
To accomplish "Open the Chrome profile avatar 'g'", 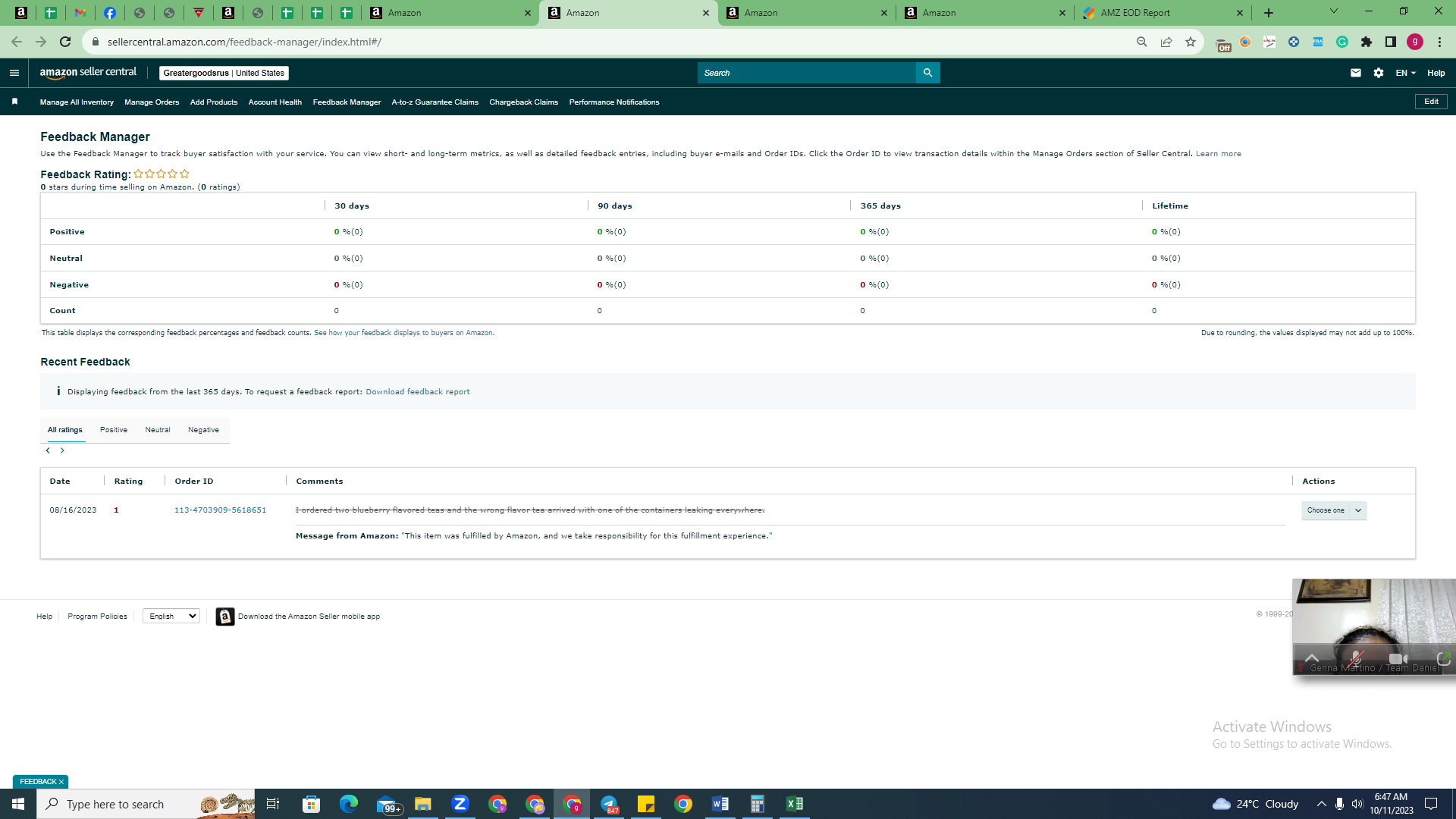I will [1415, 42].
